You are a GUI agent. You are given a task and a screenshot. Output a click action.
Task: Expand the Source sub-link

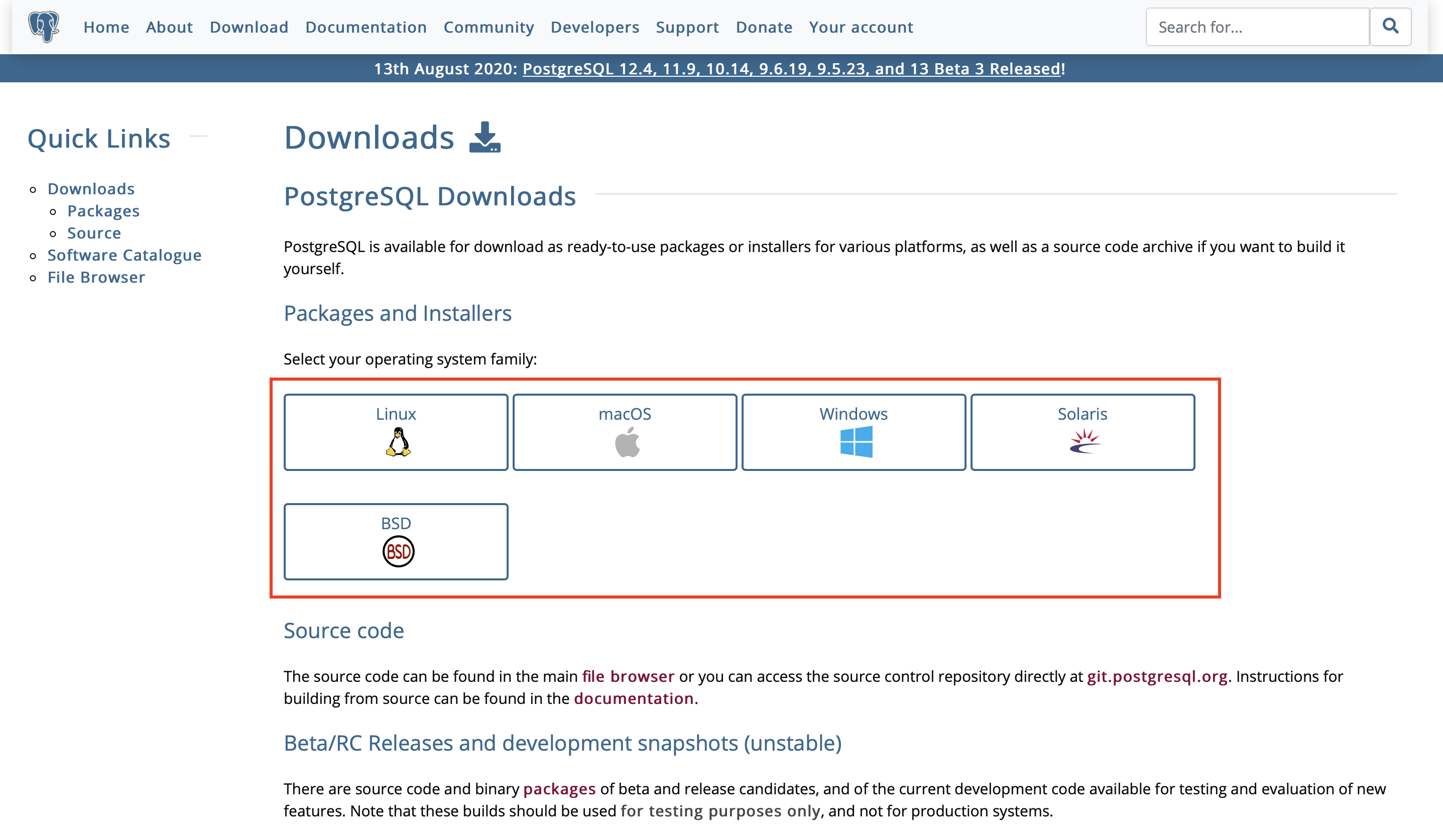click(94, 233)
